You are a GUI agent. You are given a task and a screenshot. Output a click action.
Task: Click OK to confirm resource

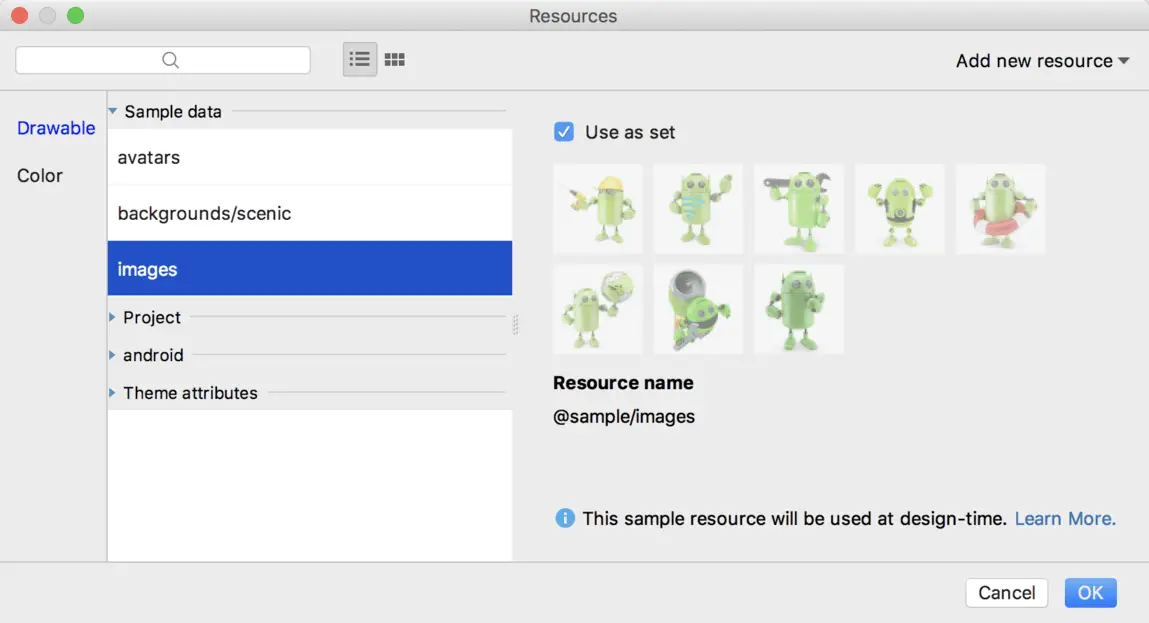coord(1090,593)
